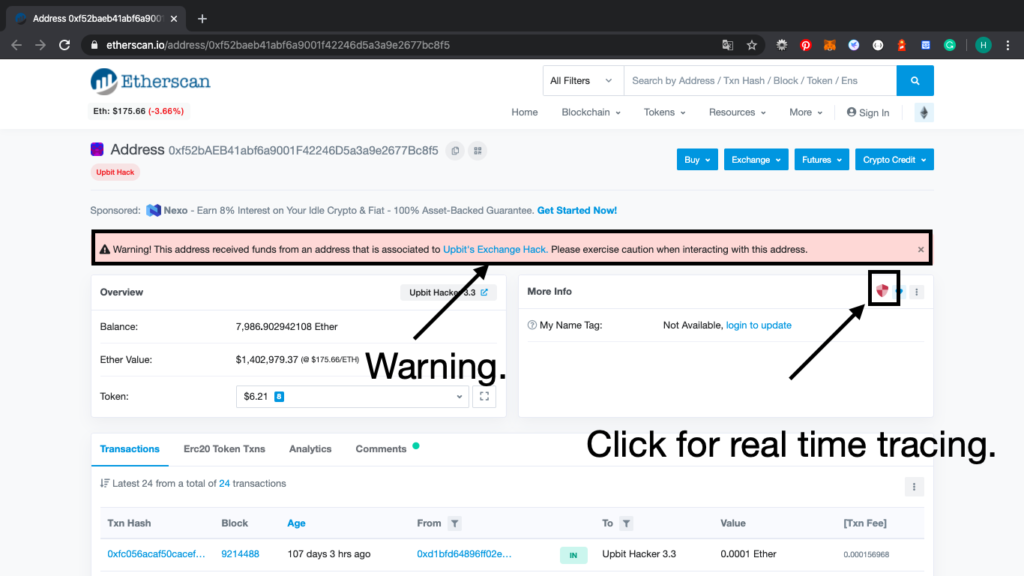
Task: Open More Info three-dot options
Action: [x=916, y=292]
